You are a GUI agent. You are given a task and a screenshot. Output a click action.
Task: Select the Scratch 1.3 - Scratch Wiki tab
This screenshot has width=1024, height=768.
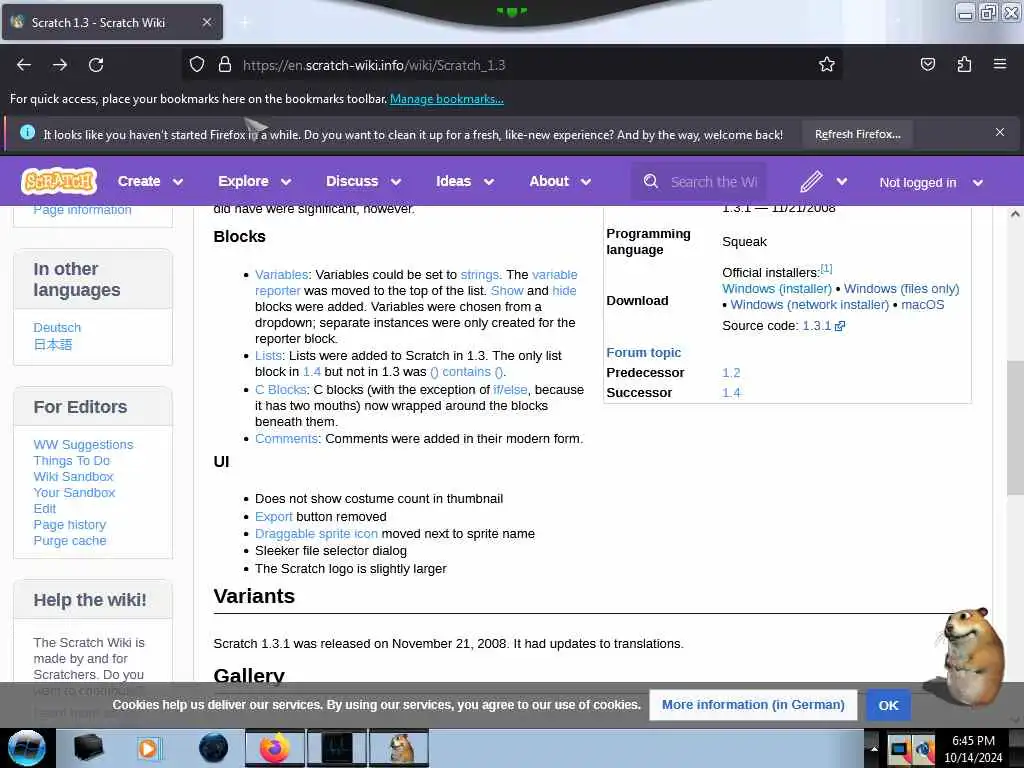(112, 22)
